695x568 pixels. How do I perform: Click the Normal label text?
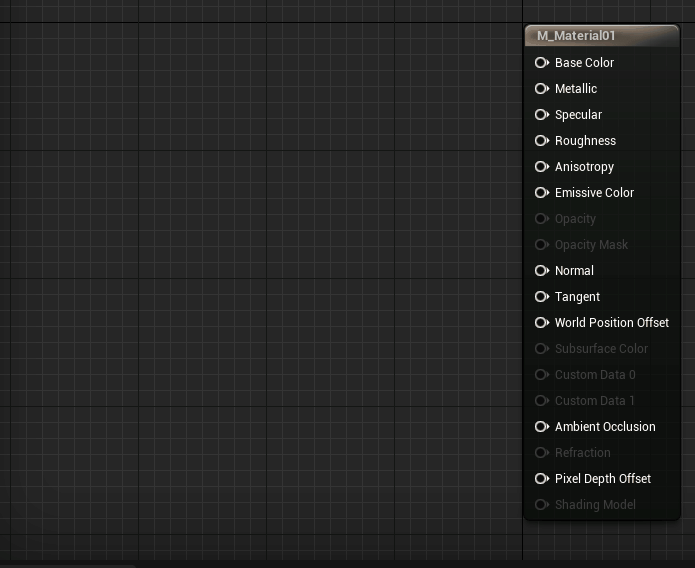[574, 270]
